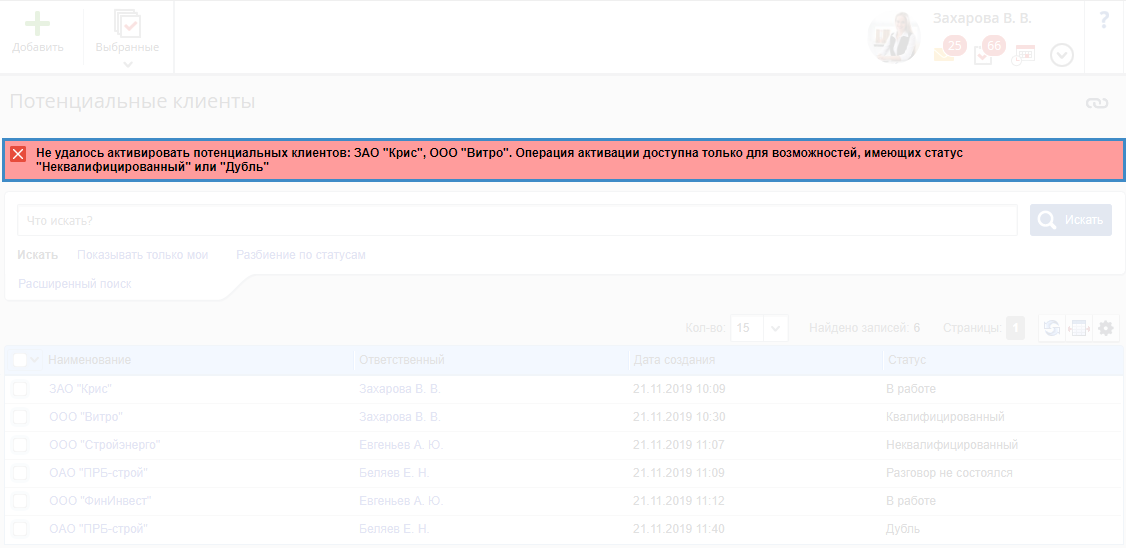Click the Найдено записей: 6 label
Screen dimensions: 1126x548
click(x=865, y=328)
